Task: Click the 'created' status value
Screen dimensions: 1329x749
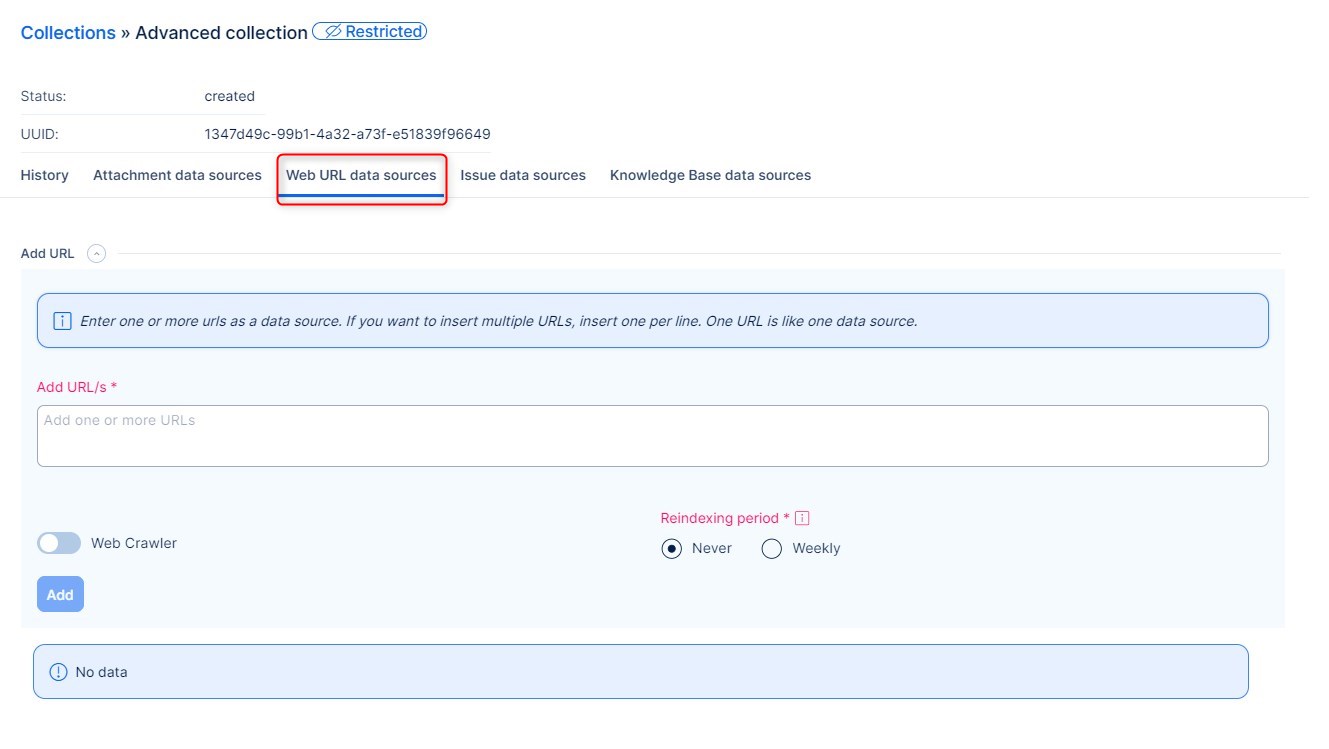Action: 230,96
